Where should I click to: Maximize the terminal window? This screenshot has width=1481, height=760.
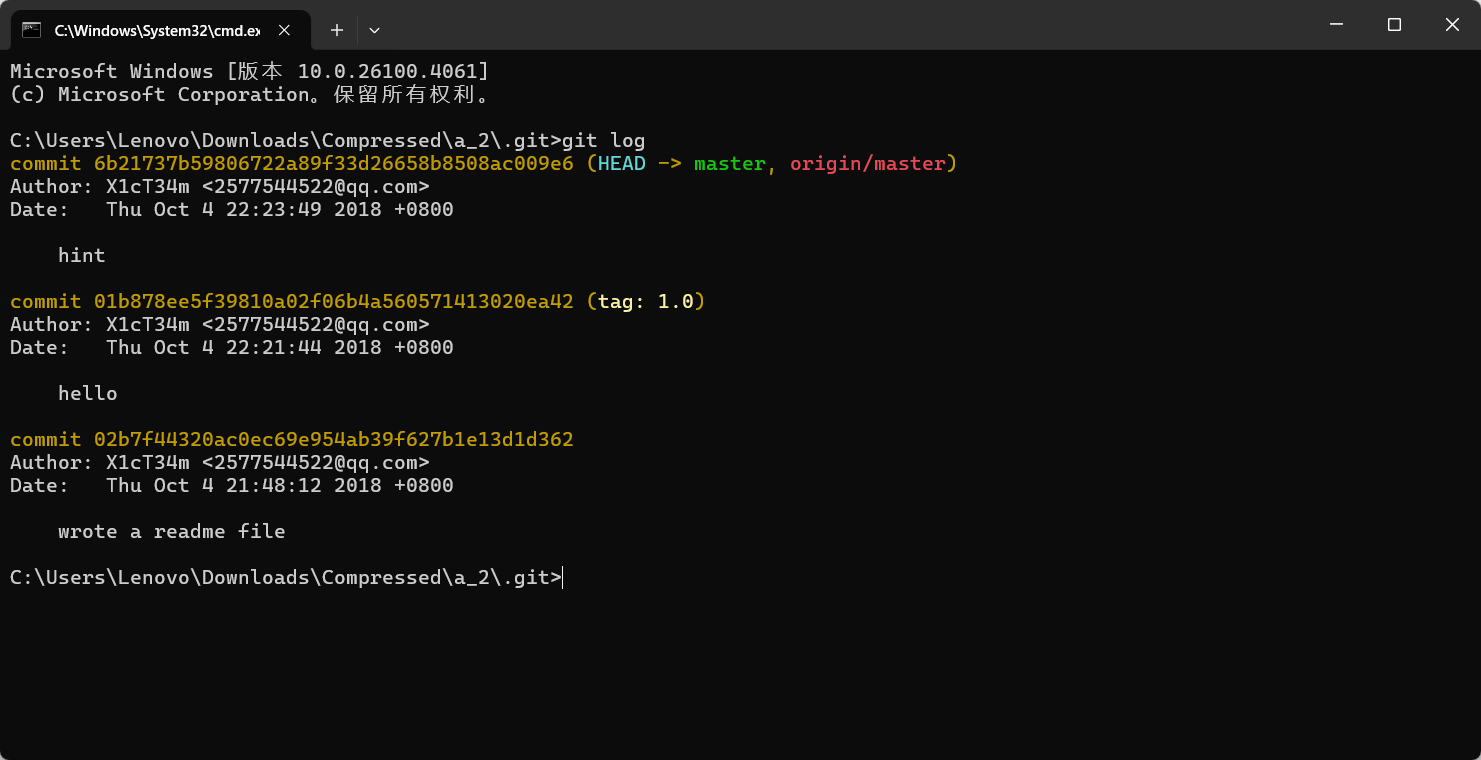coord(1394,25)
